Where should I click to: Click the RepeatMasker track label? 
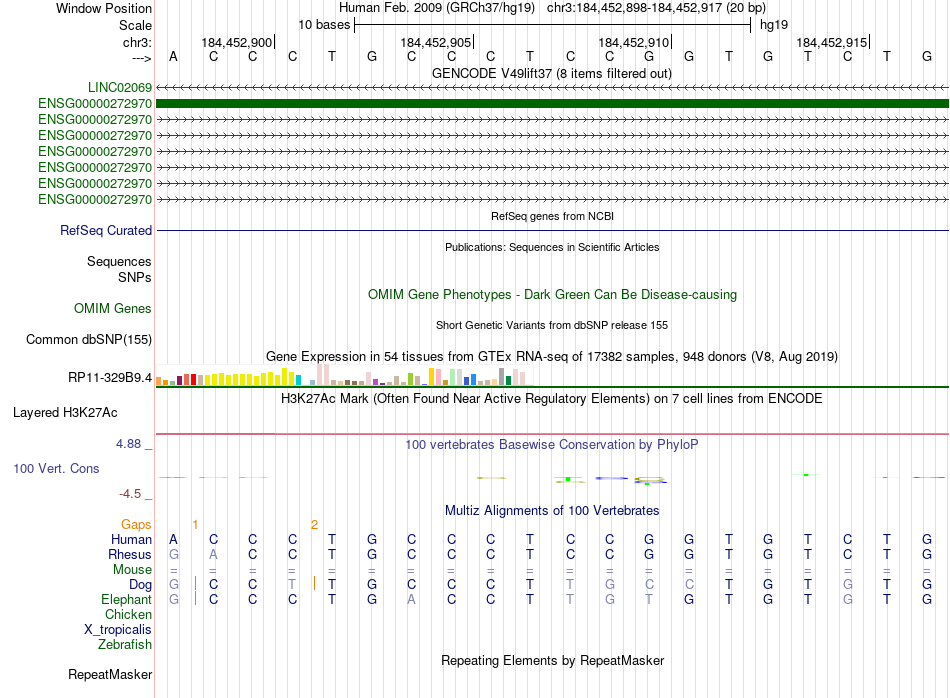tap(110, 674)
